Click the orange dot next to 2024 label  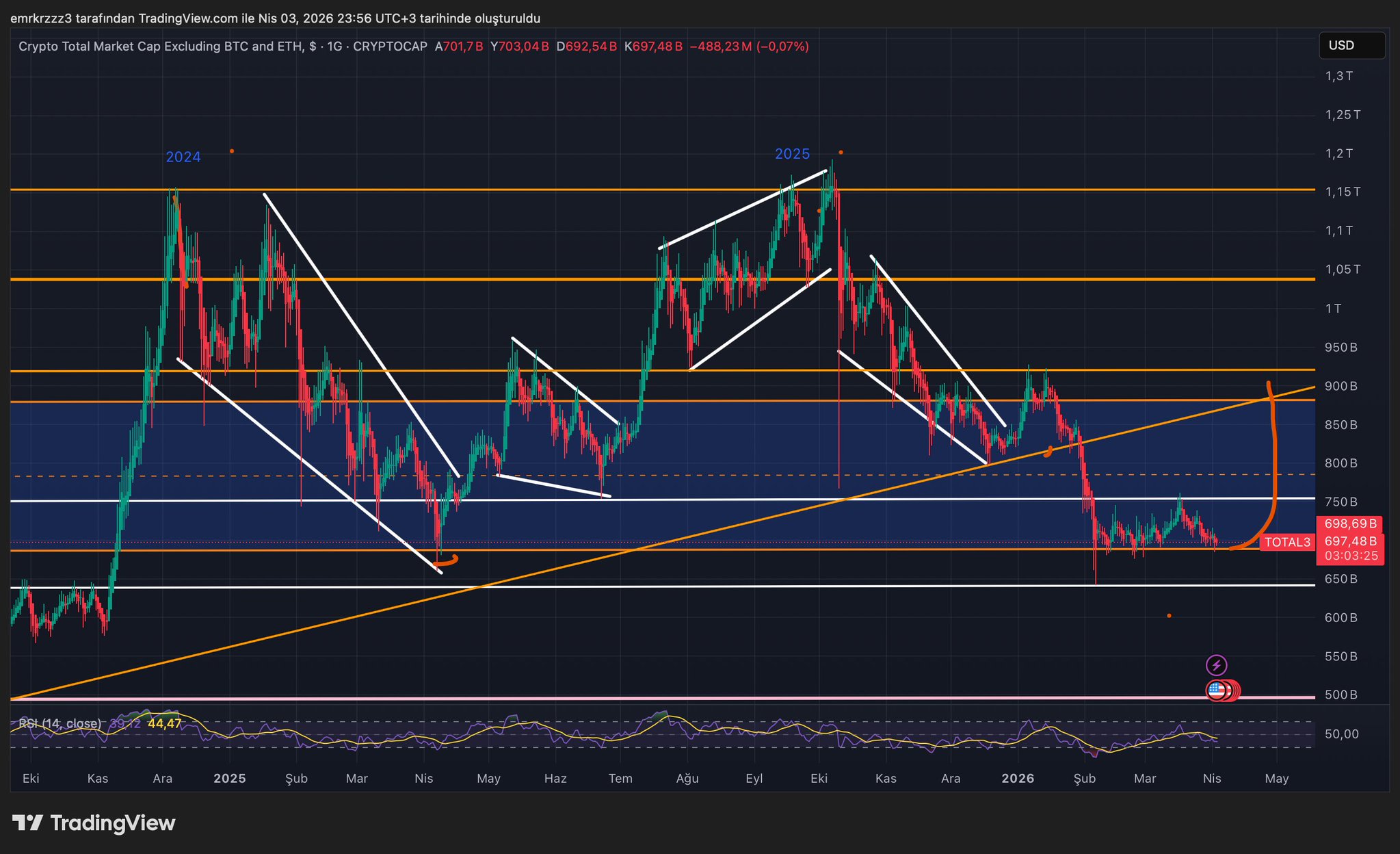click(x=232, y=151)
